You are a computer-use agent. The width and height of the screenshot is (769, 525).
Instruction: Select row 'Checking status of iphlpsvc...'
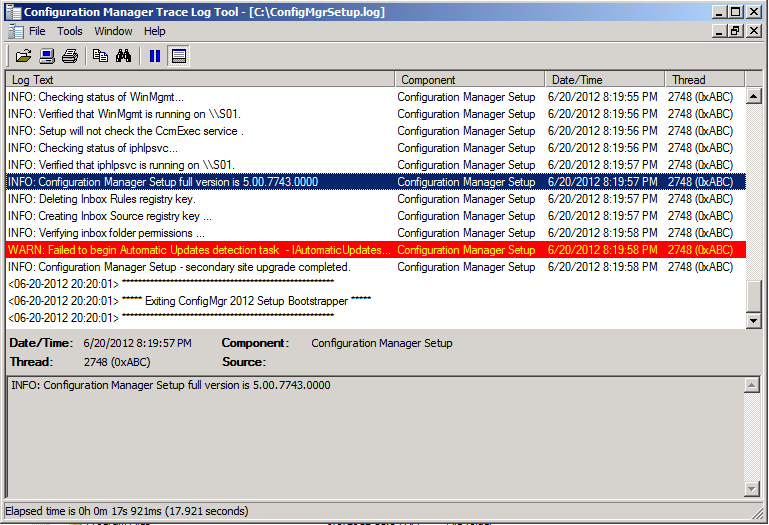click(376, 148)
